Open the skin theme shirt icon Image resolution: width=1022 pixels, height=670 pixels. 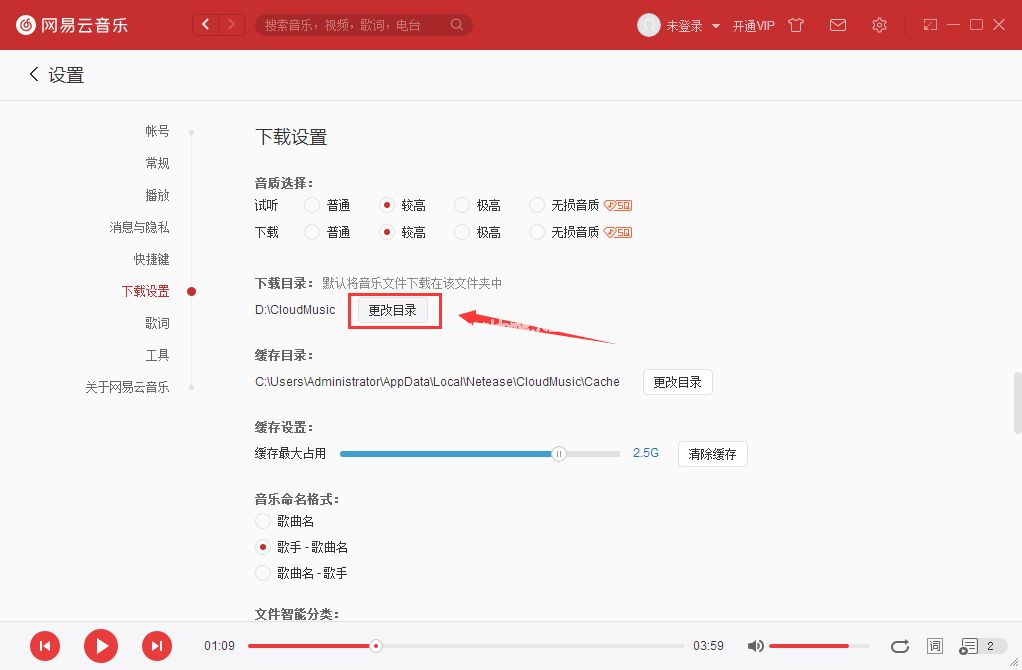[x=796, y=25]
